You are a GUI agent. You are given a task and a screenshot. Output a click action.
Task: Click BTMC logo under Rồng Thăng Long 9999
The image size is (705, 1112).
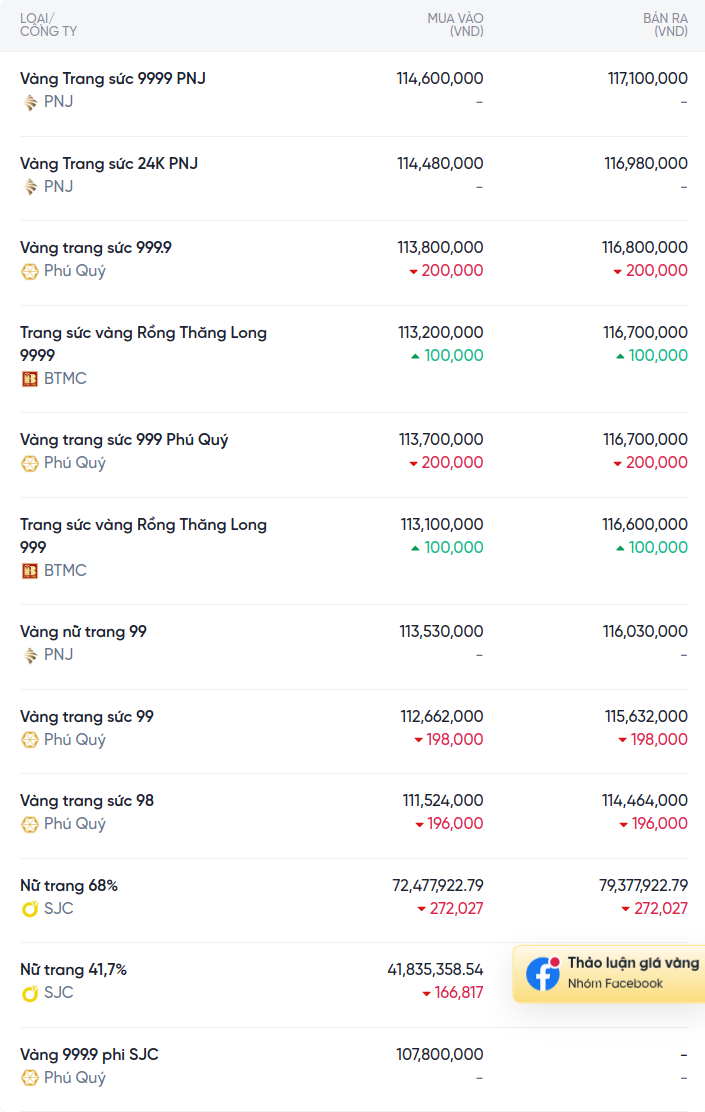(30, 379)
